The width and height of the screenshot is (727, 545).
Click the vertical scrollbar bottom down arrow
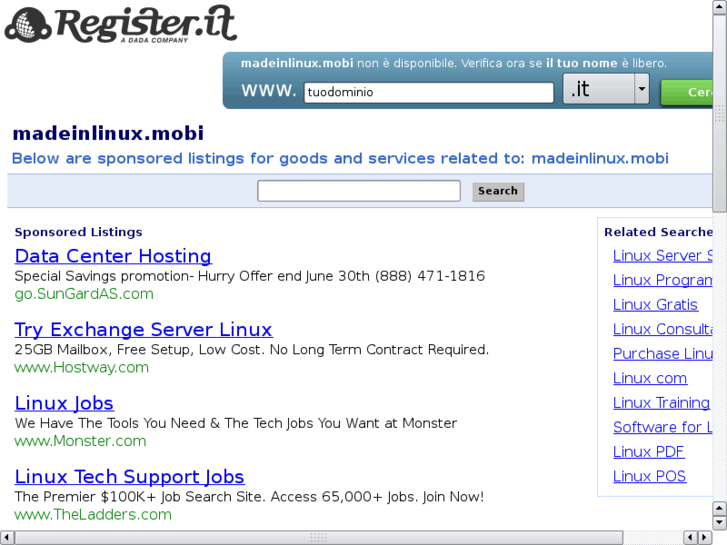coord(720,523)
